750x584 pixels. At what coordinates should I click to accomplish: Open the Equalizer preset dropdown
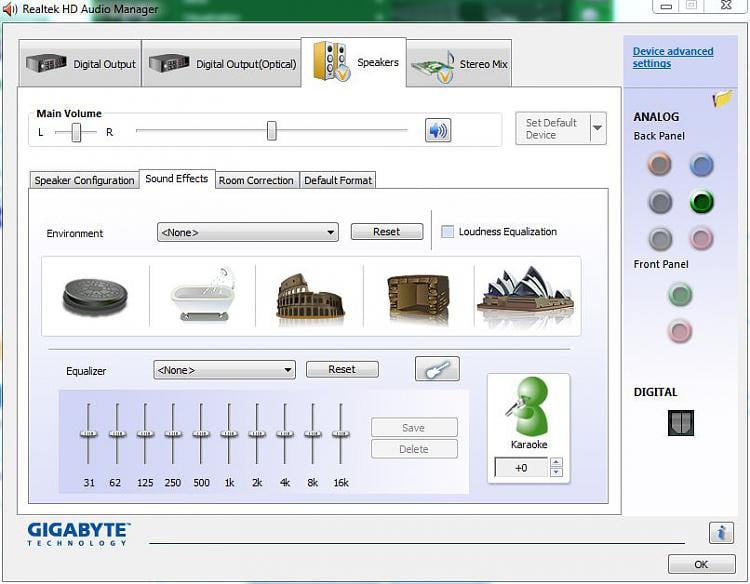coord(224,370)
